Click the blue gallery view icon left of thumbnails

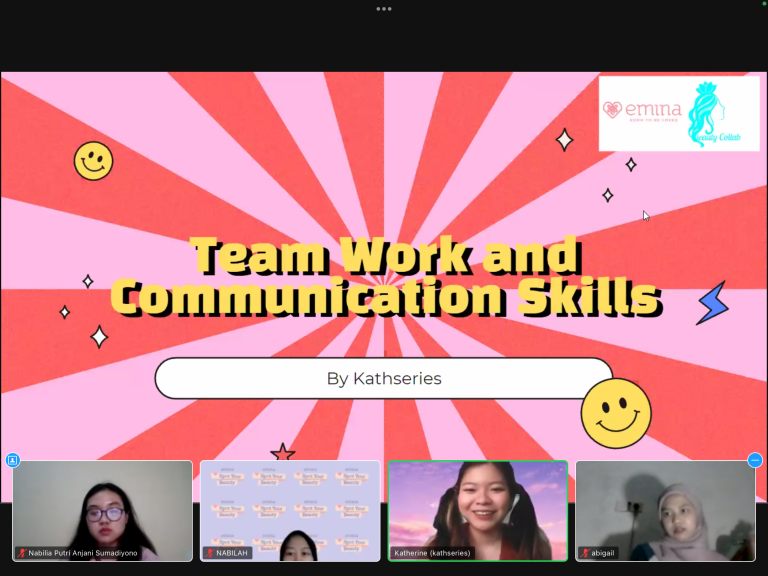(13, 460)
